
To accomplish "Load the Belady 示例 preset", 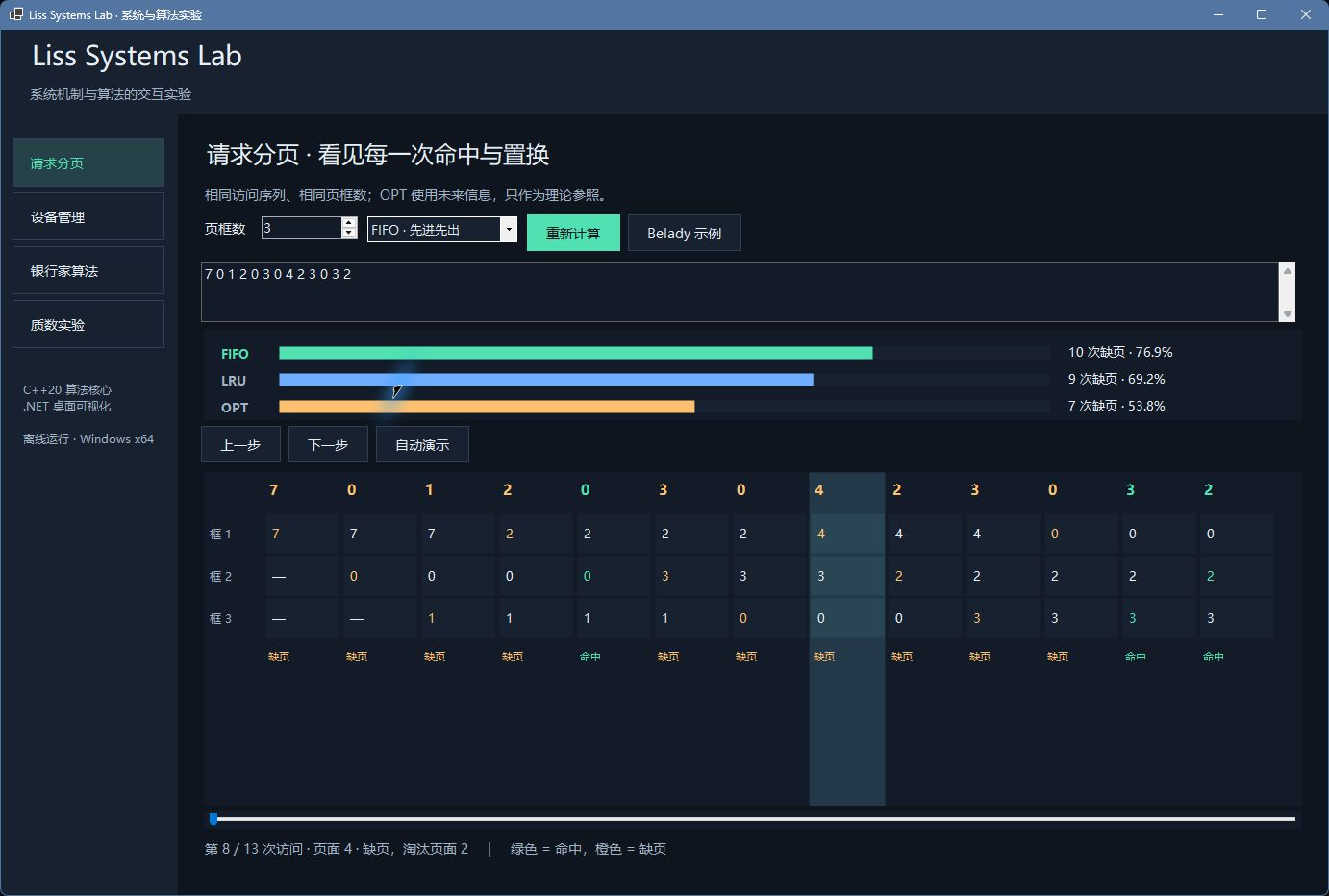I will point(685,233).
